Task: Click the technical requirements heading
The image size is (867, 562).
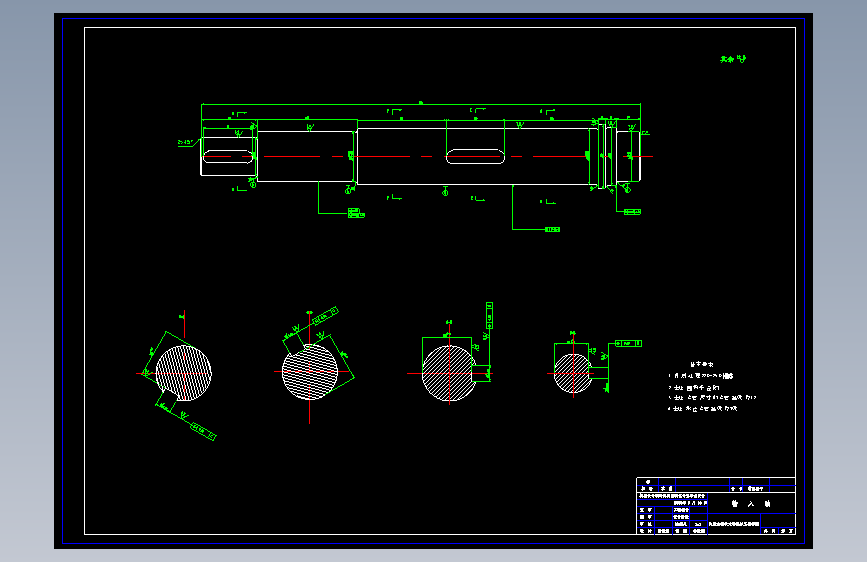Action: (702, 365)
